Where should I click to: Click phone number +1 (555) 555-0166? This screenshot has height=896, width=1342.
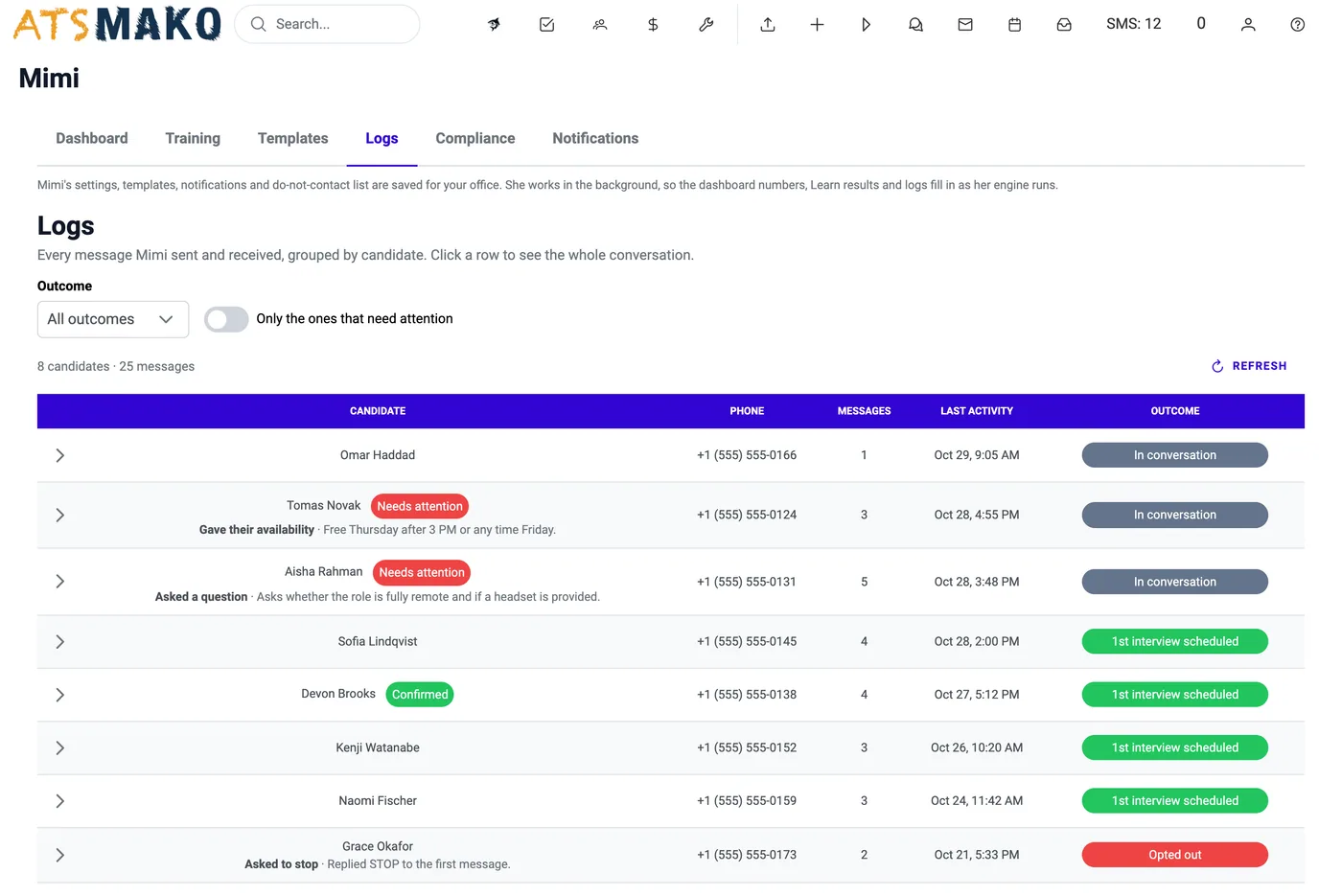tap(747, 455)
